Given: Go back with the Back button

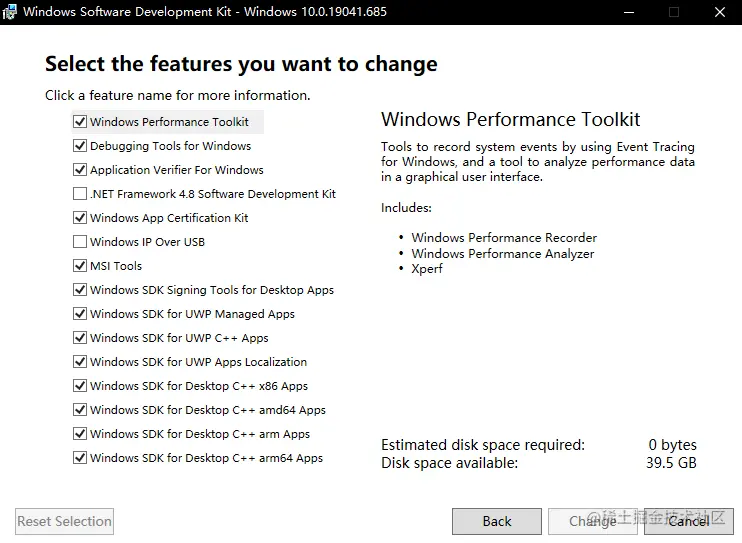Looking at the screenshot, I should (x=497, y=521).
